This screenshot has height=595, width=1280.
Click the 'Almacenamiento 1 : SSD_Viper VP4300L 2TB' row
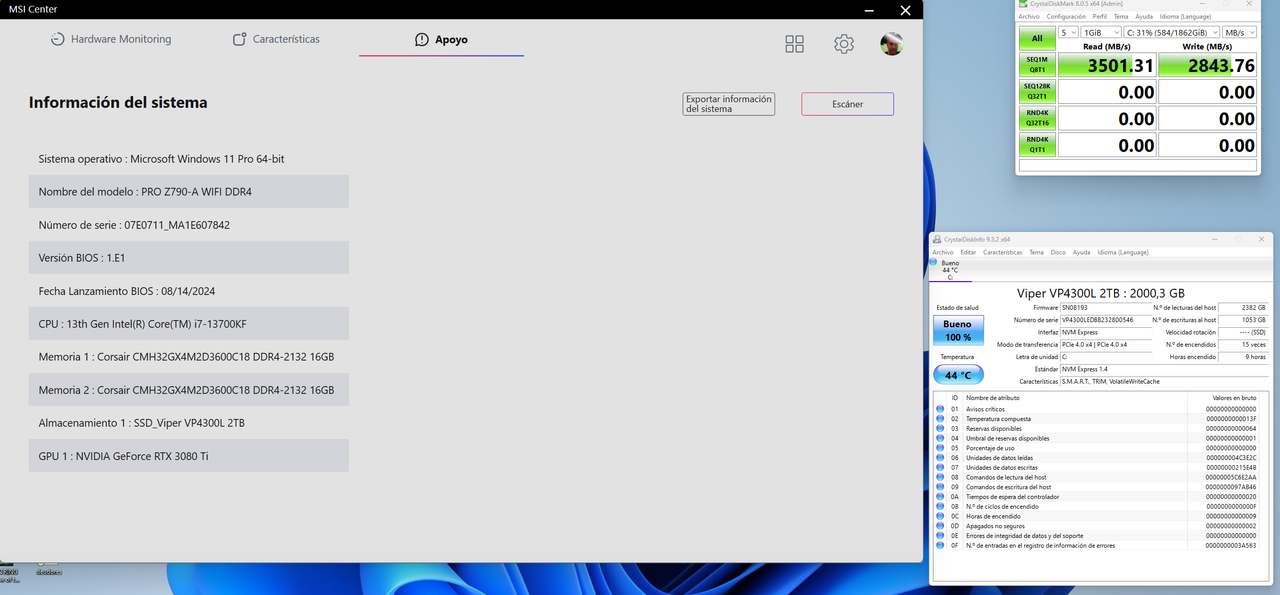click(188, 423)
